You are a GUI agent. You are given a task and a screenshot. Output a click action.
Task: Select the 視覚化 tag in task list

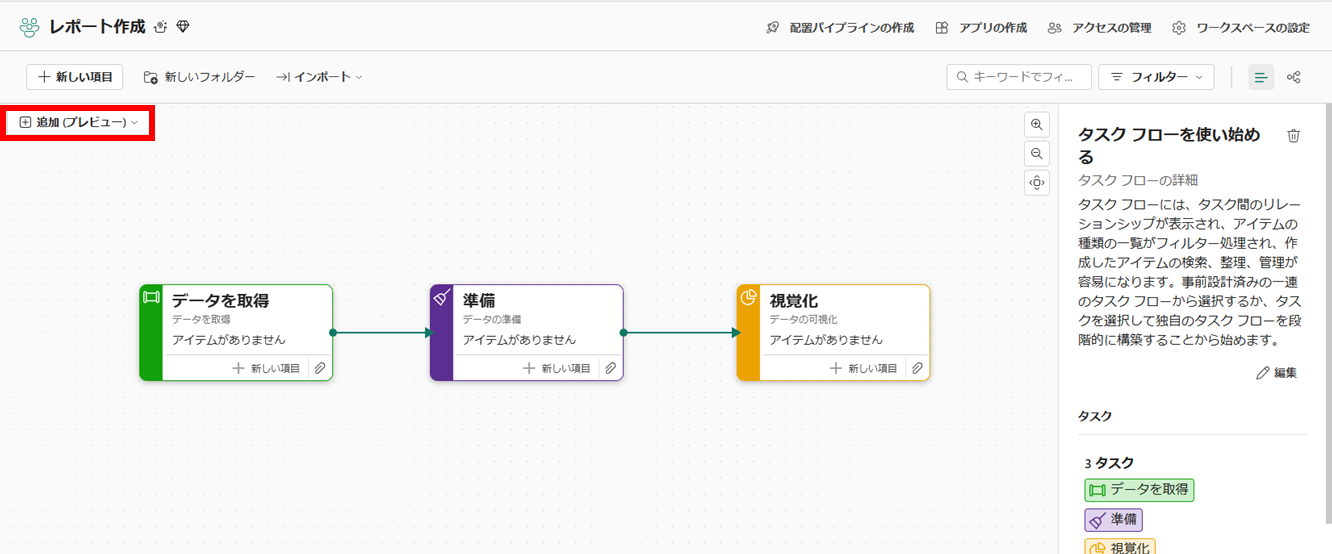coord(1120,547)
